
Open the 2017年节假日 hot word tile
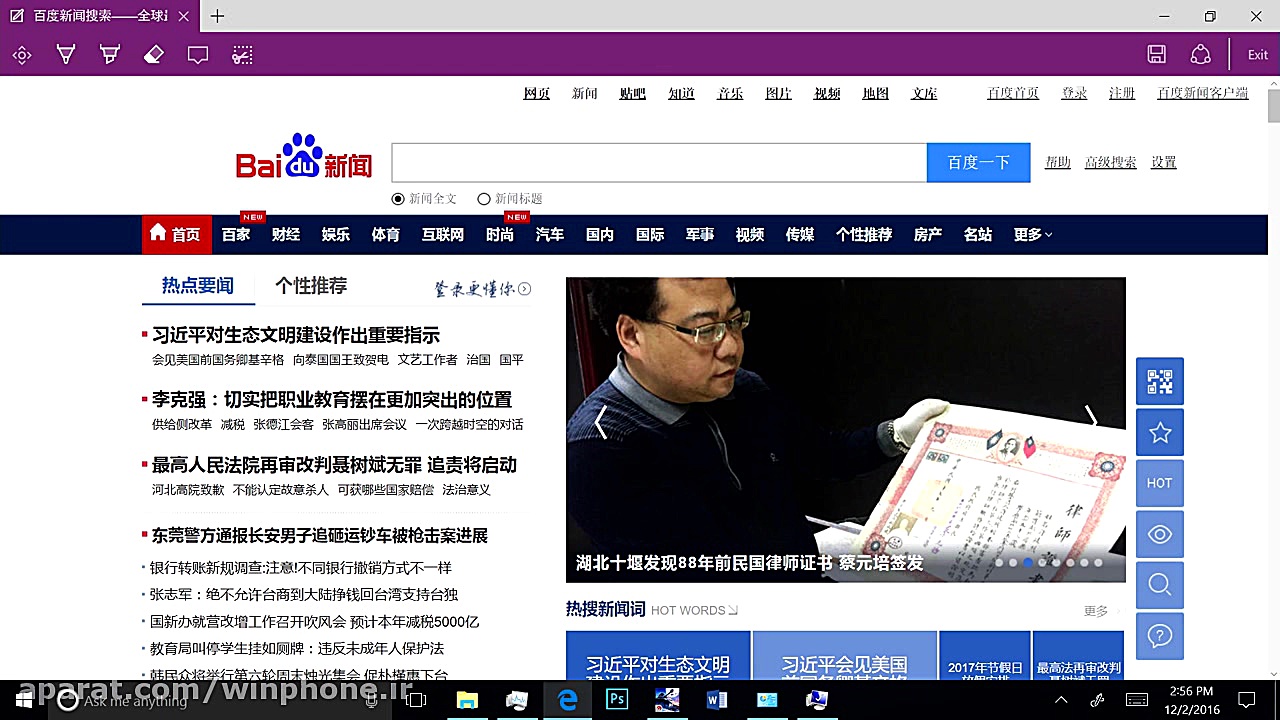(985, 656)
